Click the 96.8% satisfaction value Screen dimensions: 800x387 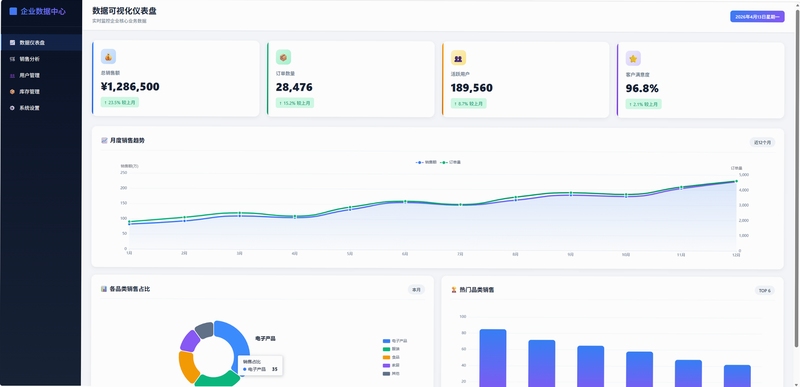(642, 89)
